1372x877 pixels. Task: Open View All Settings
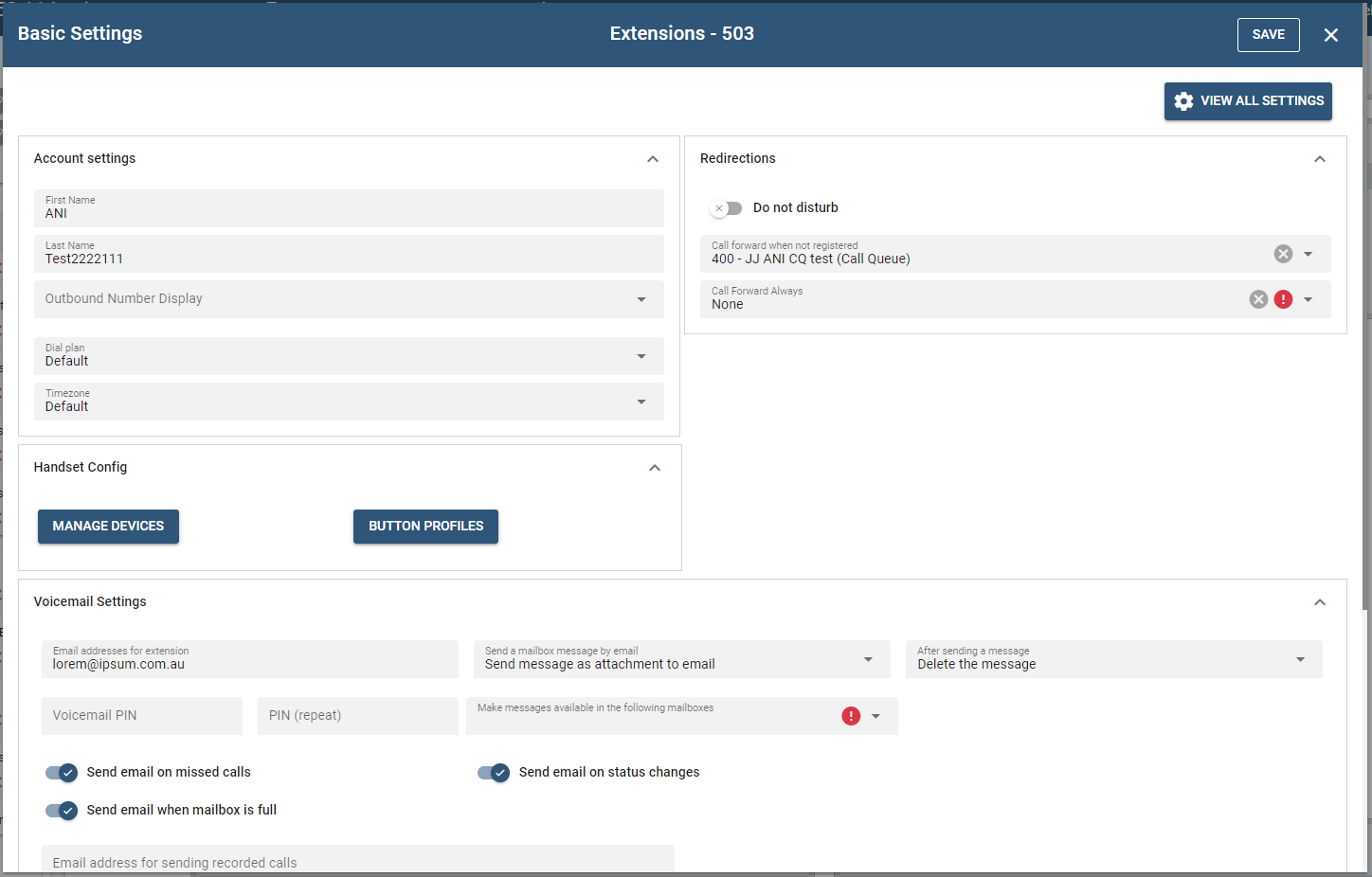pos(1247,101)
